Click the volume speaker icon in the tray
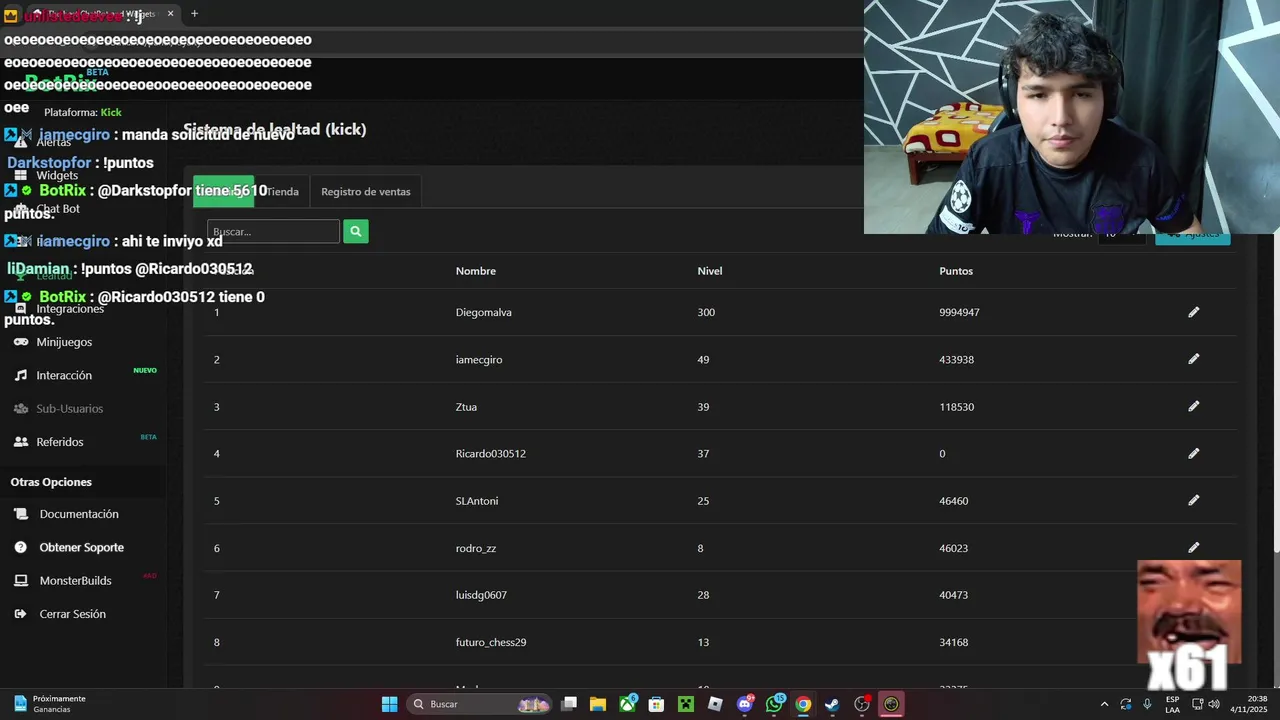1280x720 pixels. click(x=1213, y=704)
